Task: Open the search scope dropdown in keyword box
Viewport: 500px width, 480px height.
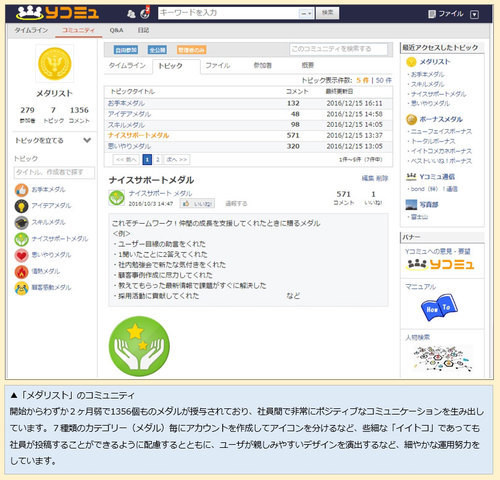Action: [x=306, y=13]
